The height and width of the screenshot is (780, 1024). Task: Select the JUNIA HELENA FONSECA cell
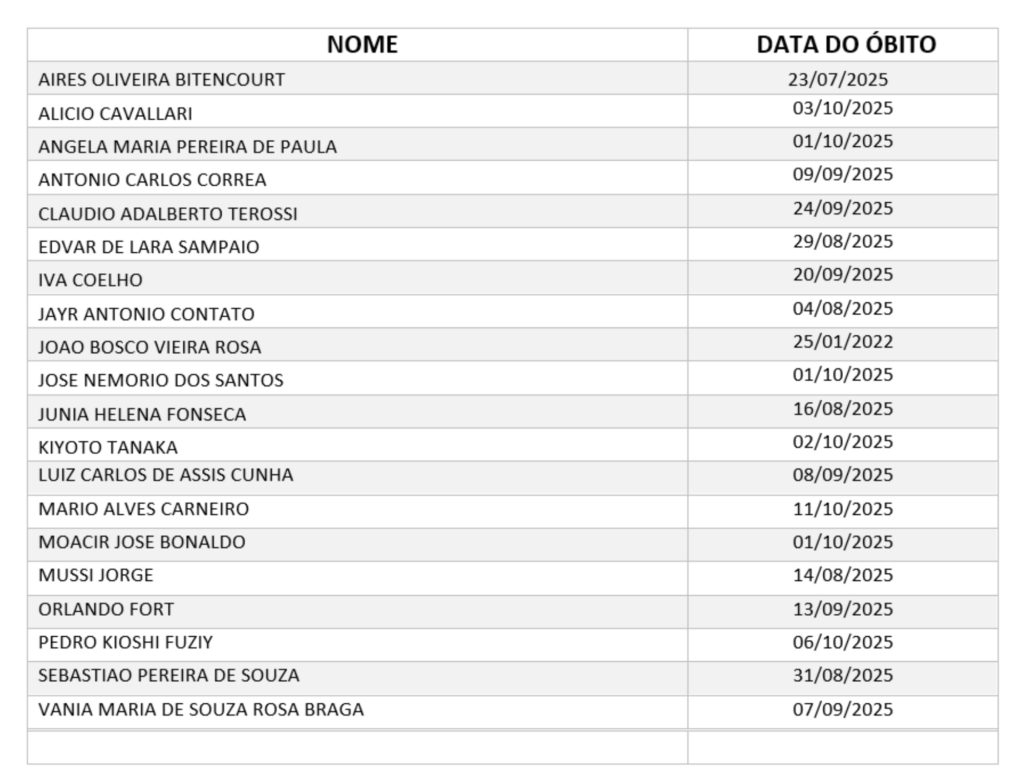click(142, 414)
